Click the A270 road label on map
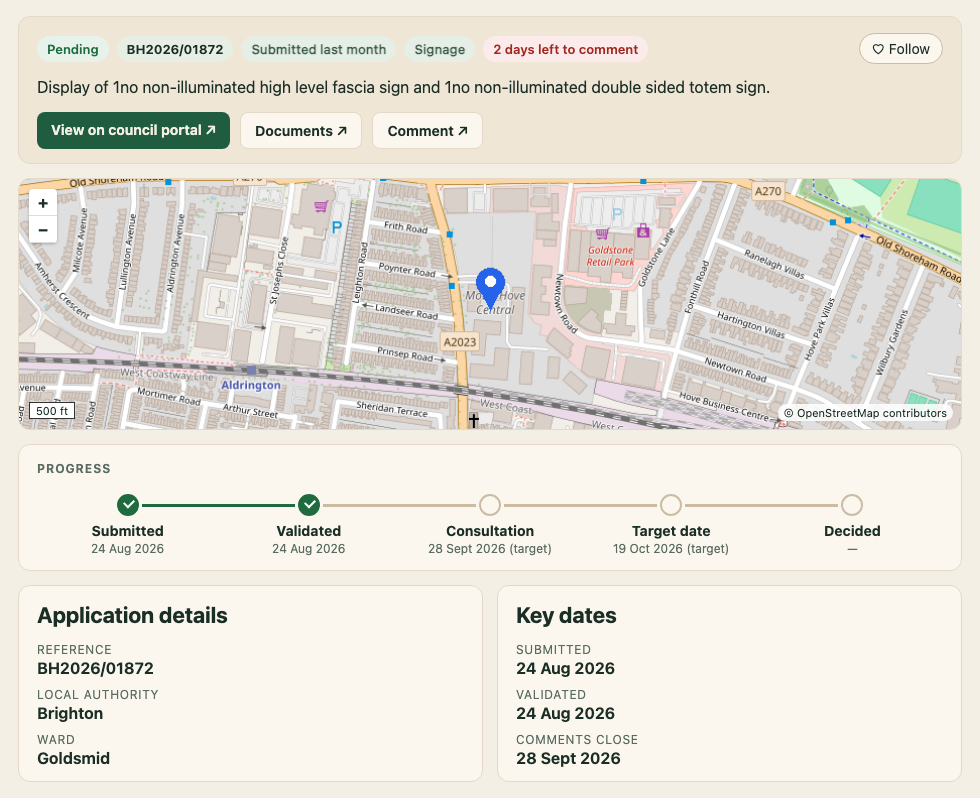The height and width of the screenshot is (798, 980). click(768, 191)
